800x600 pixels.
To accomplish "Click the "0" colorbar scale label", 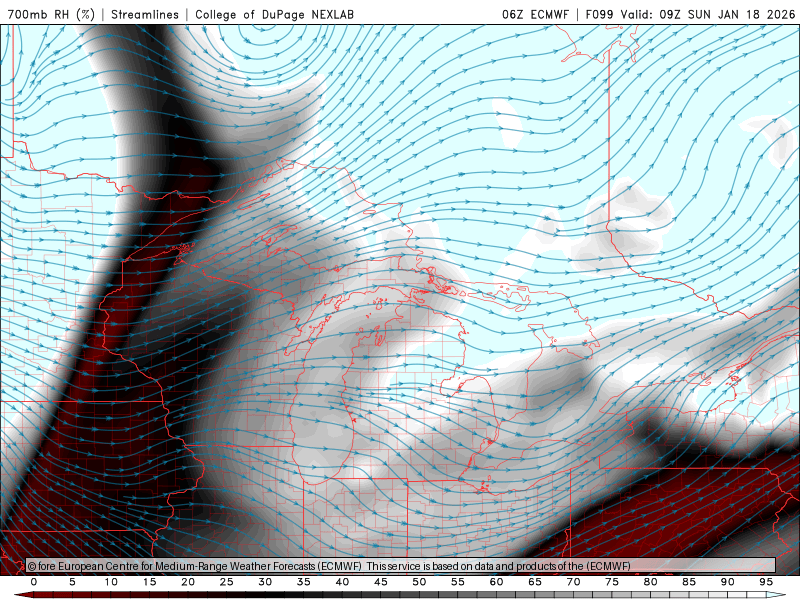I will [x=34, y=582].
